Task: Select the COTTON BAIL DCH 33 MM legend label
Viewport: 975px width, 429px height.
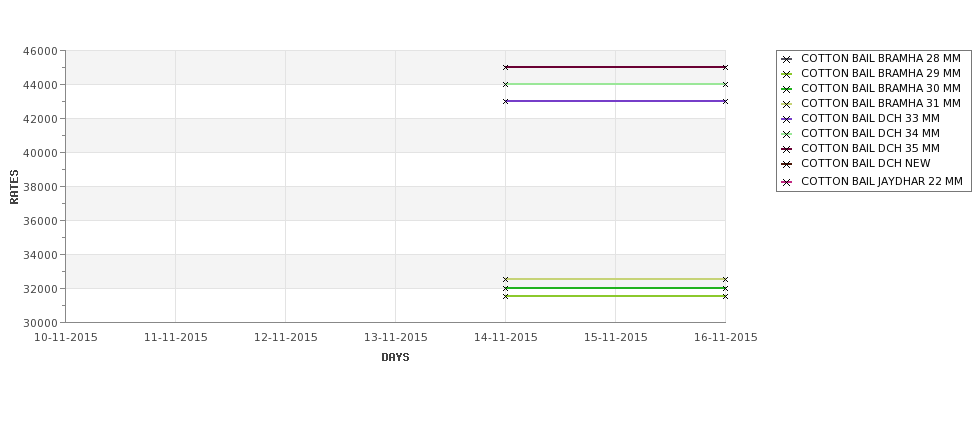Action: [870, 118]
